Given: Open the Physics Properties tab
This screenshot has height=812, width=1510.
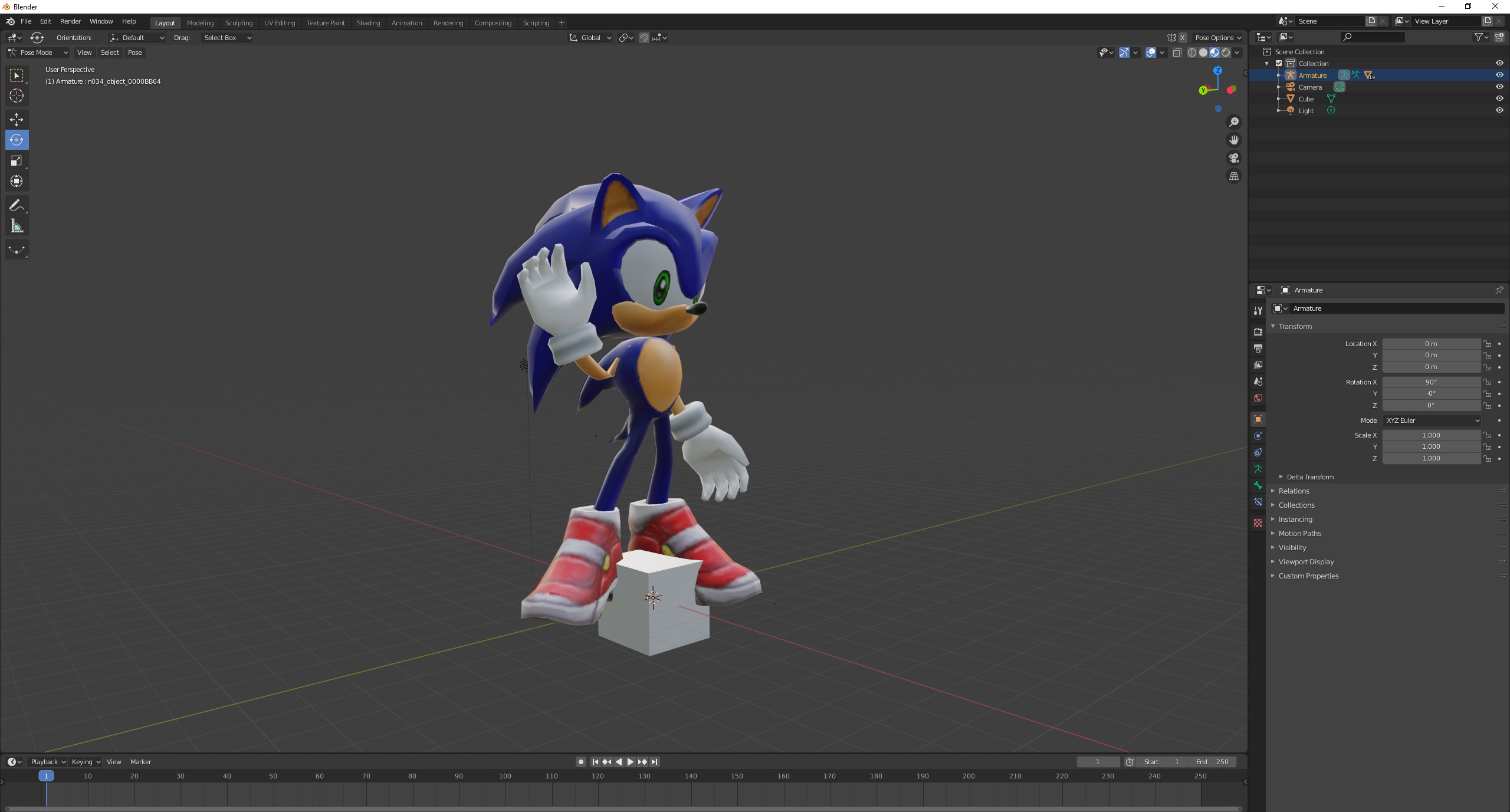Looking at the screenshot, I should 1258,436.
